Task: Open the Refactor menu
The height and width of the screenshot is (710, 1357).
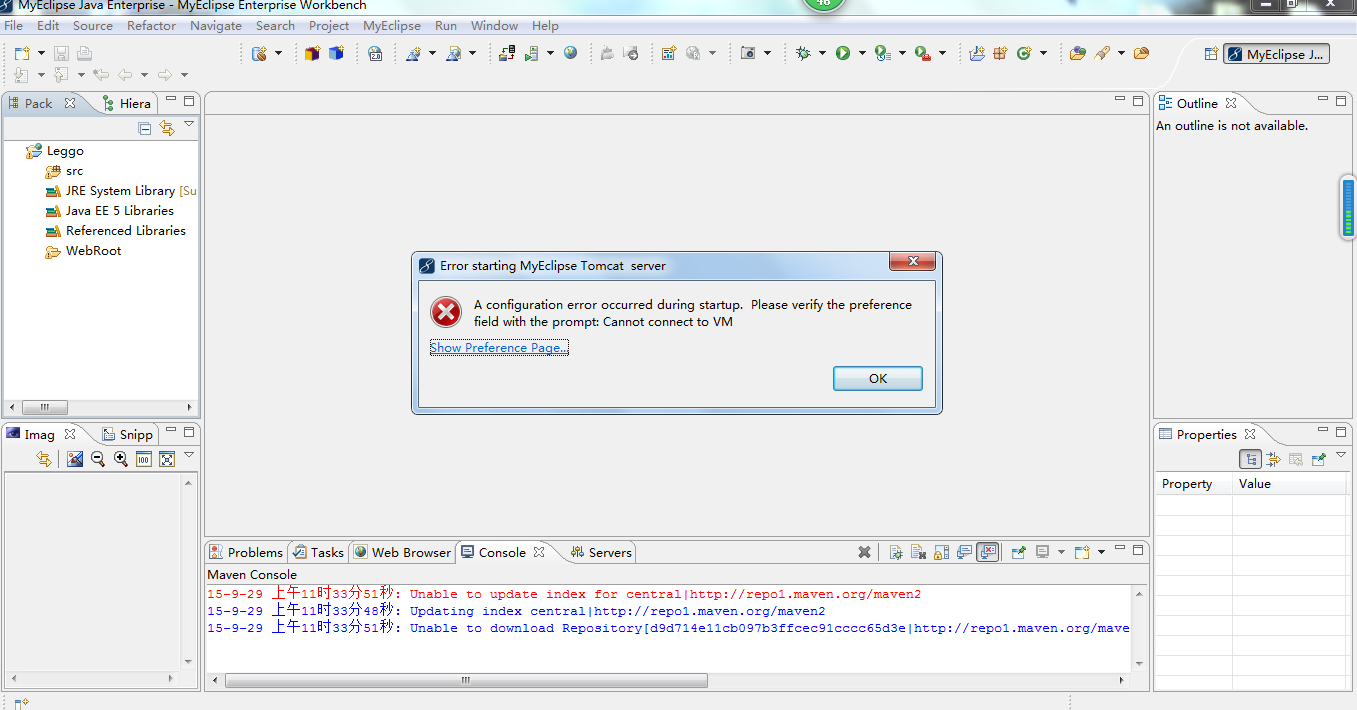Action: pos(152,26)
